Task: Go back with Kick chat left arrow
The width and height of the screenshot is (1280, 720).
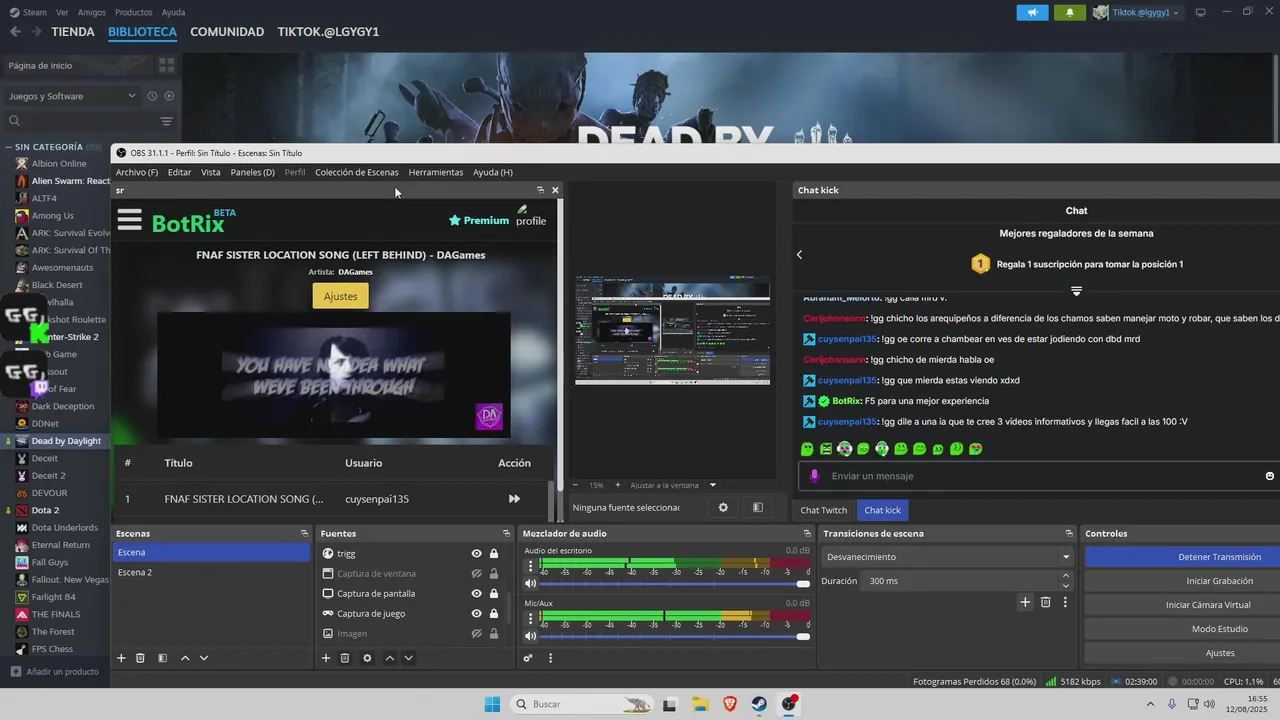Action: click(x=800, y=255)
